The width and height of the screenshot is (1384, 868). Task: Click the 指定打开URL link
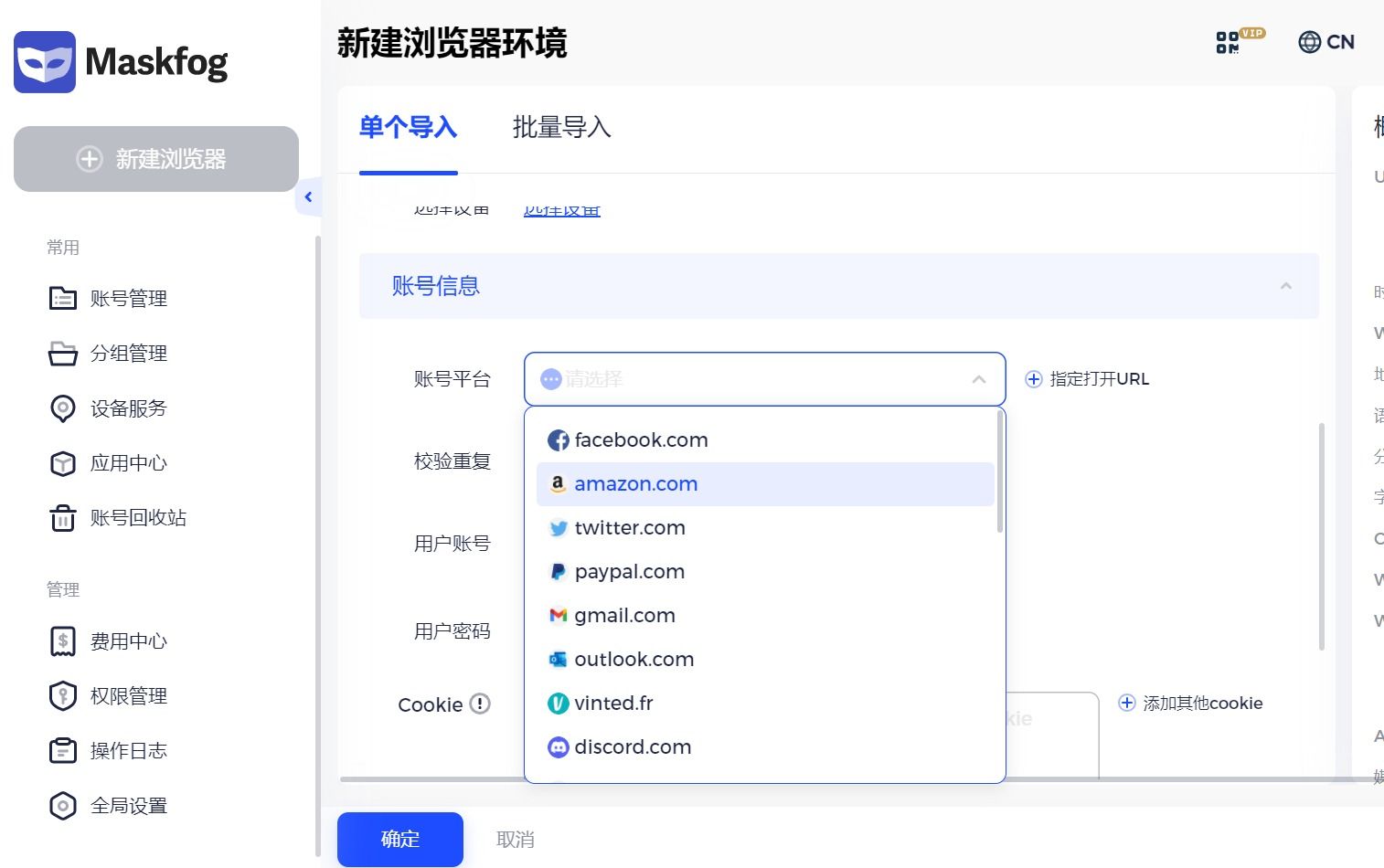(x=1099, y=379)
